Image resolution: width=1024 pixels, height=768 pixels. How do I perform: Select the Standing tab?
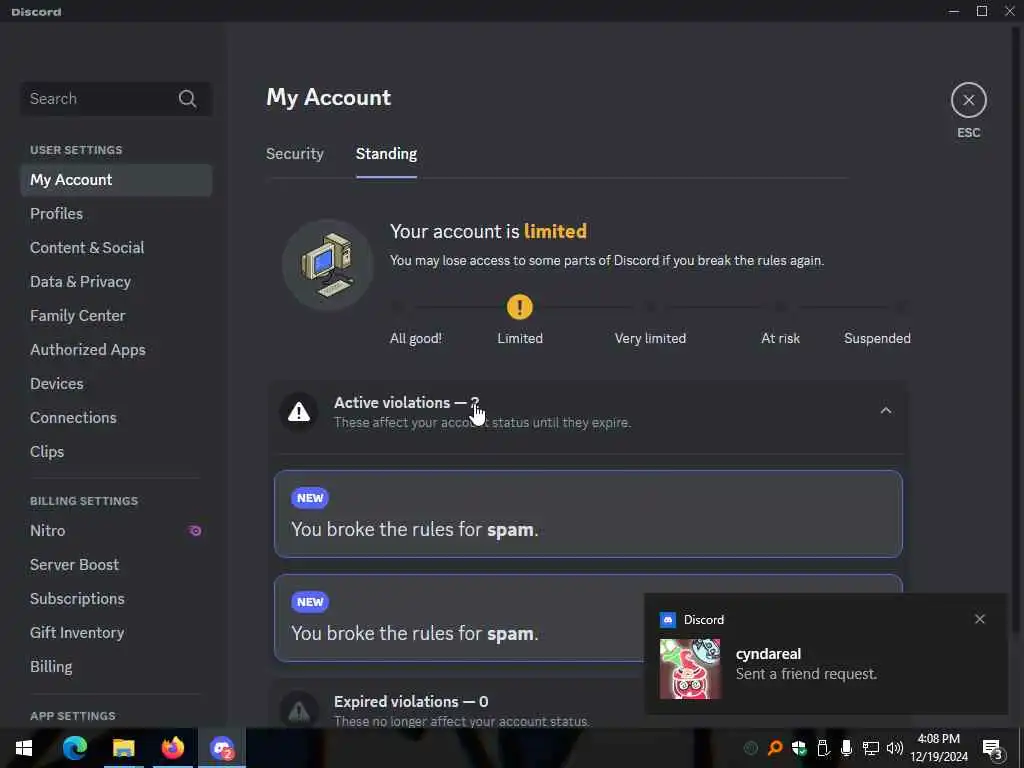point(386,153)
